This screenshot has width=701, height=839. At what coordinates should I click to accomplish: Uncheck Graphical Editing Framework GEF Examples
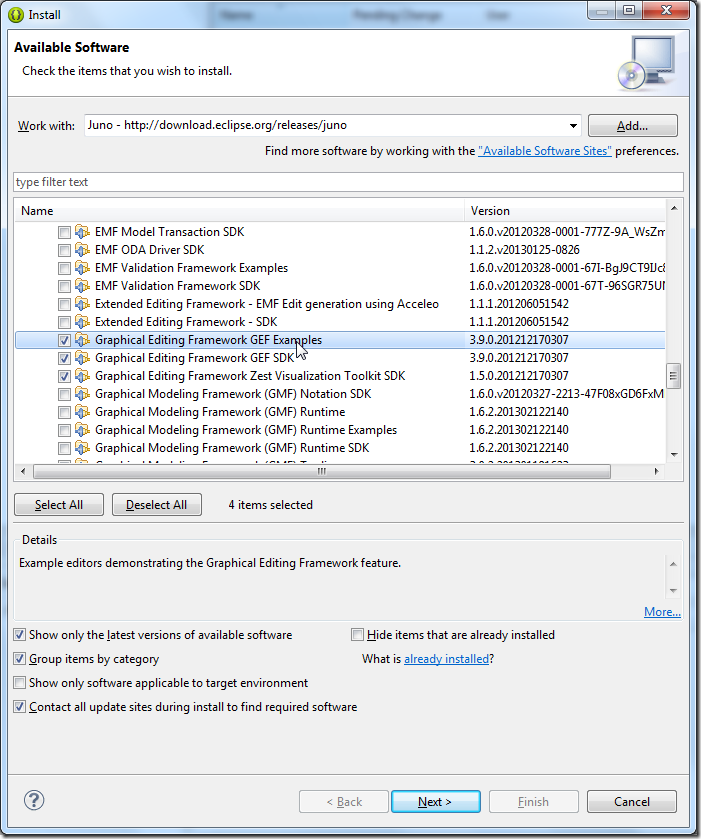click(64, 340)
